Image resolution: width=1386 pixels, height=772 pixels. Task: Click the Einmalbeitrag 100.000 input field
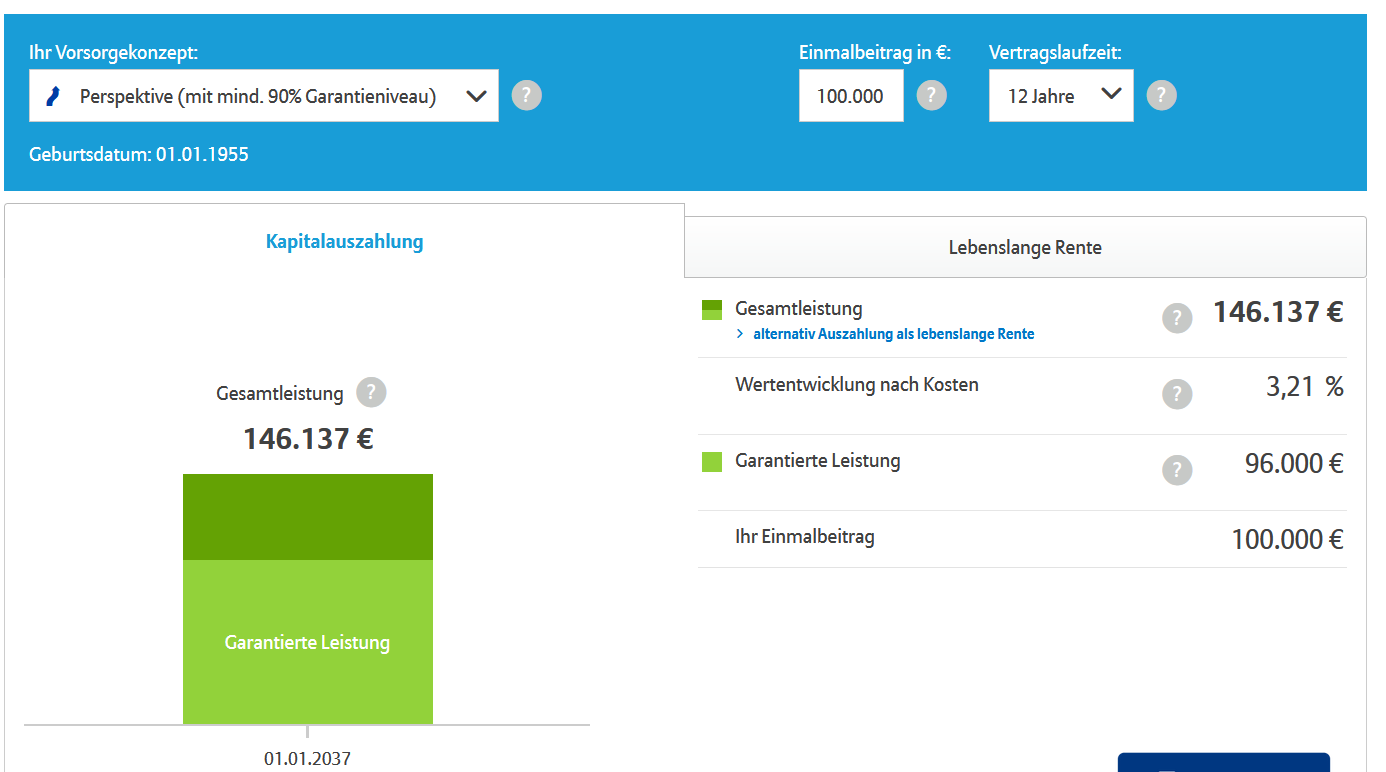(x=851, y=96)
